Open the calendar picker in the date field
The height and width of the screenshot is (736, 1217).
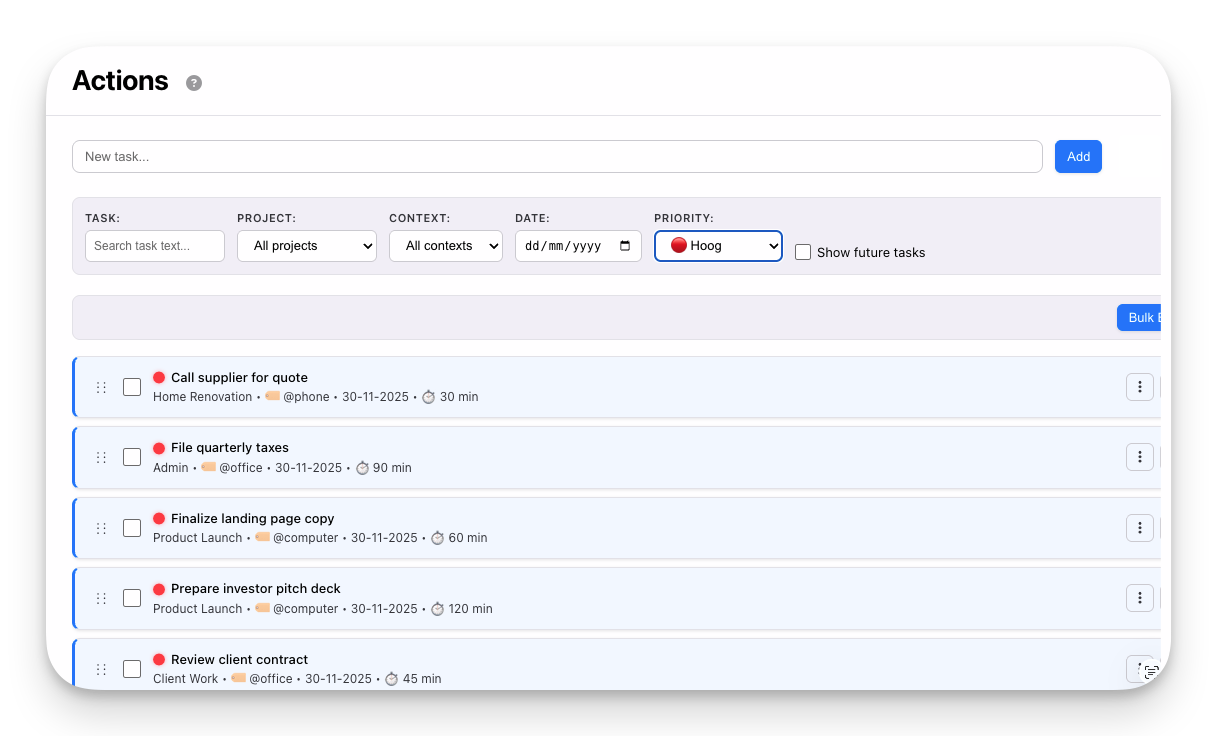point(625,246)
